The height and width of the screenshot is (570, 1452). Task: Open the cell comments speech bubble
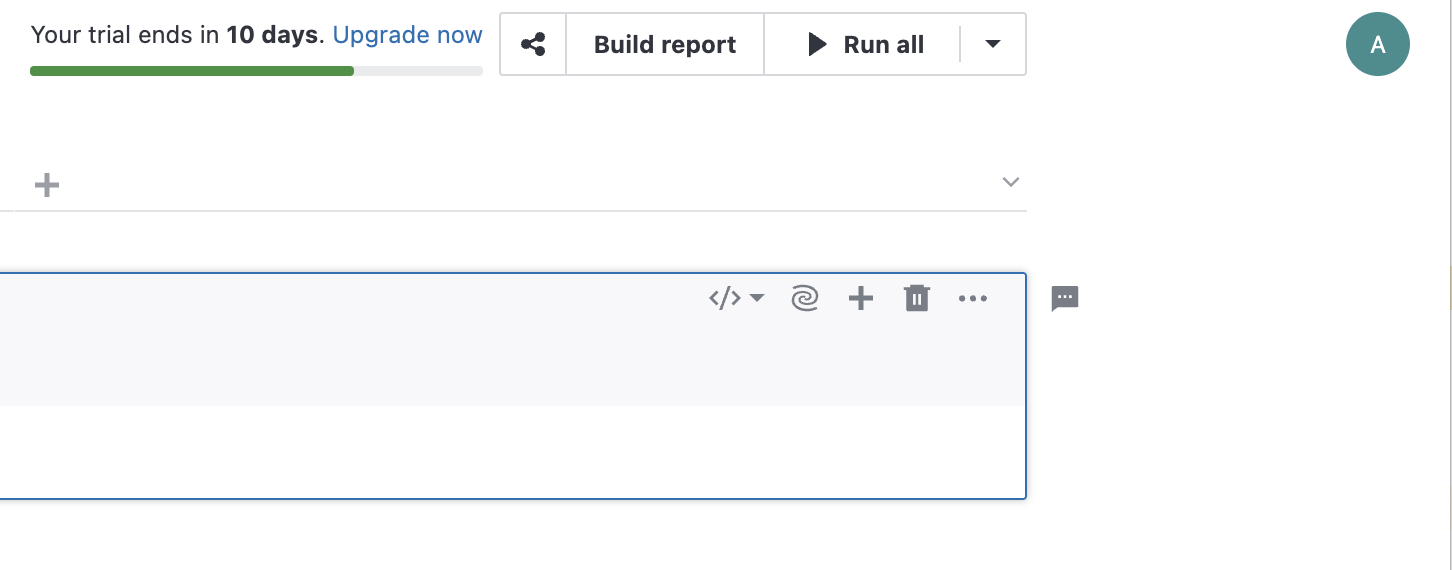pyautogui.click(x=1065, y=298)
